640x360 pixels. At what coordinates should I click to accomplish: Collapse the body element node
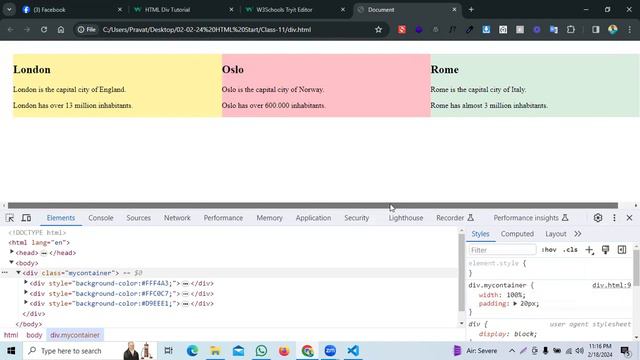(x=12, y=262)
